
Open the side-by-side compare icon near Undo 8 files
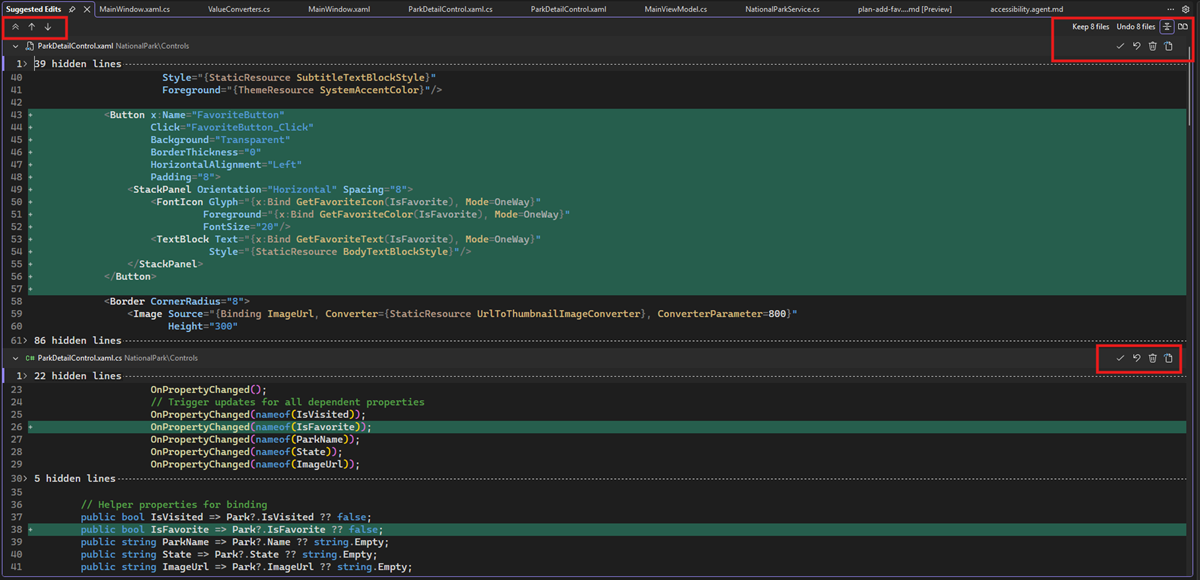pos(1183,27)
